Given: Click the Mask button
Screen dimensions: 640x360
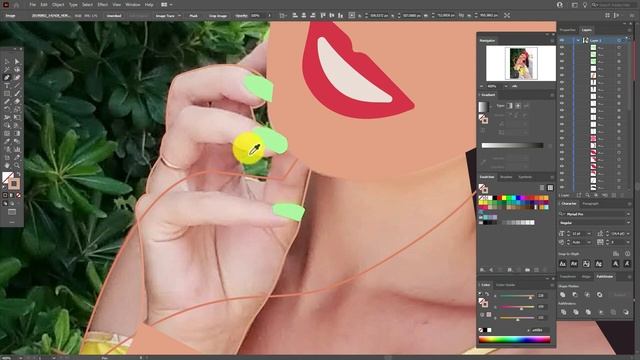Looking at the screenshot, I should 194,16.
